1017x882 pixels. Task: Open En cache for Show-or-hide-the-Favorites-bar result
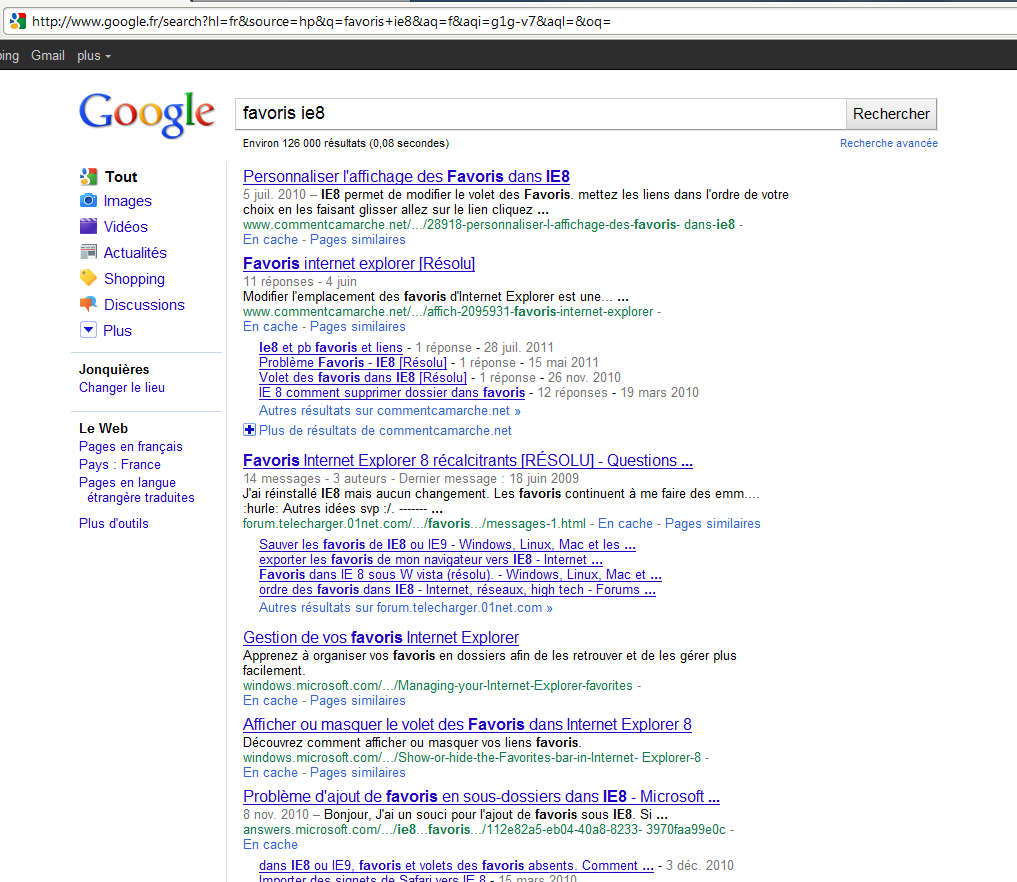tap(270, 772)
